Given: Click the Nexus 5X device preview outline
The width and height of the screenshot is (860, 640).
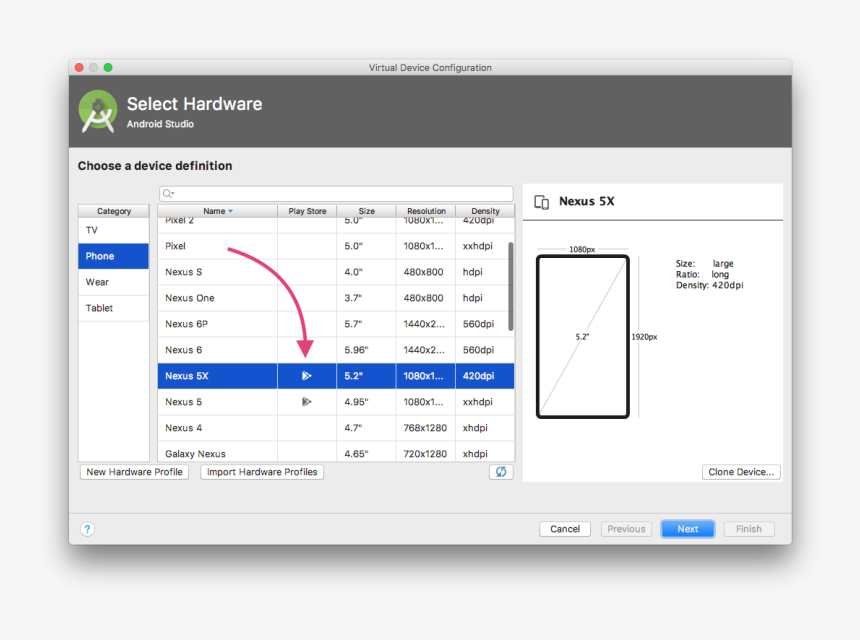Looking at the screenshot, I should [582, 337].
